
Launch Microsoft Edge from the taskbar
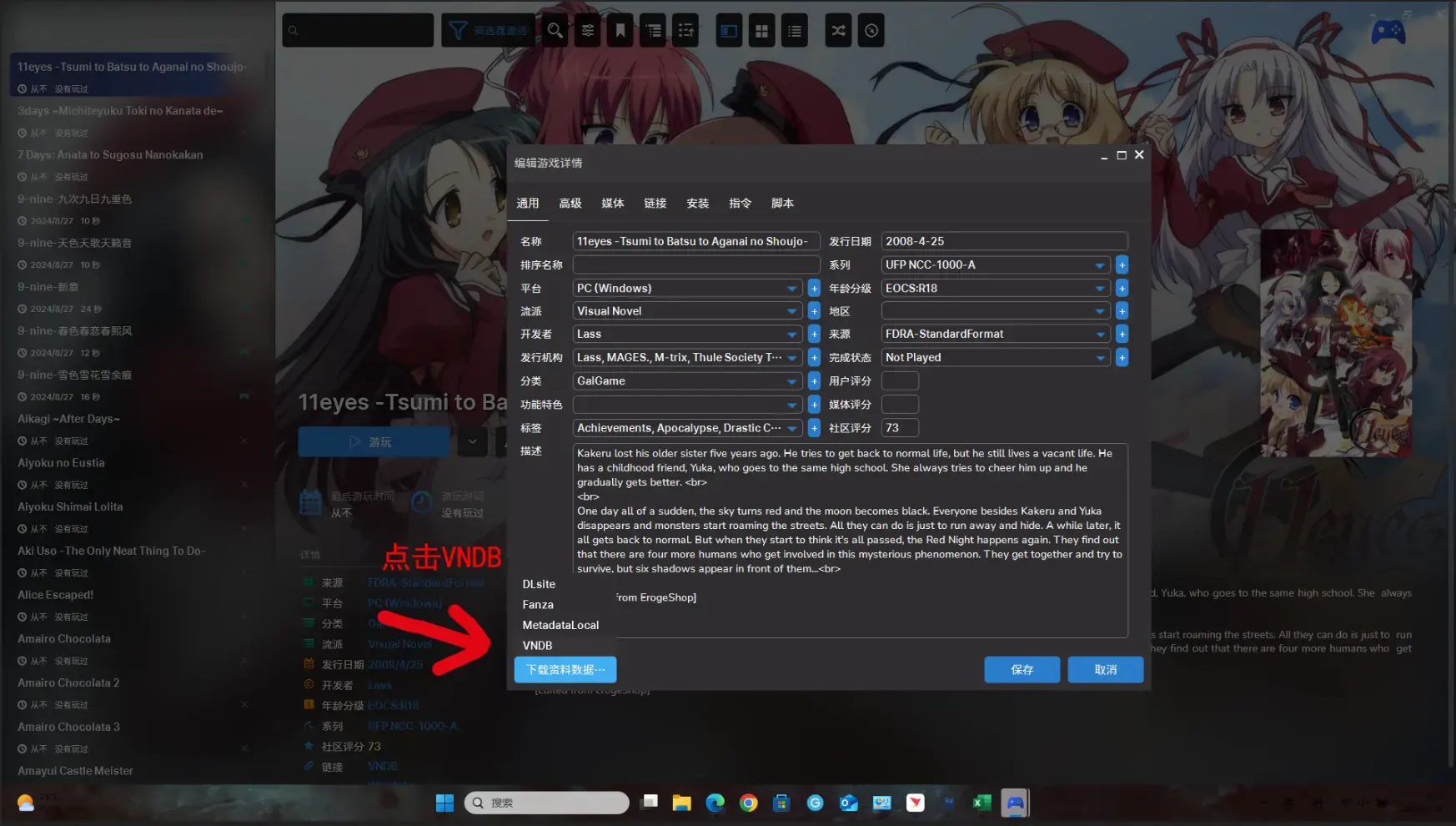click(x=715, y=803)
